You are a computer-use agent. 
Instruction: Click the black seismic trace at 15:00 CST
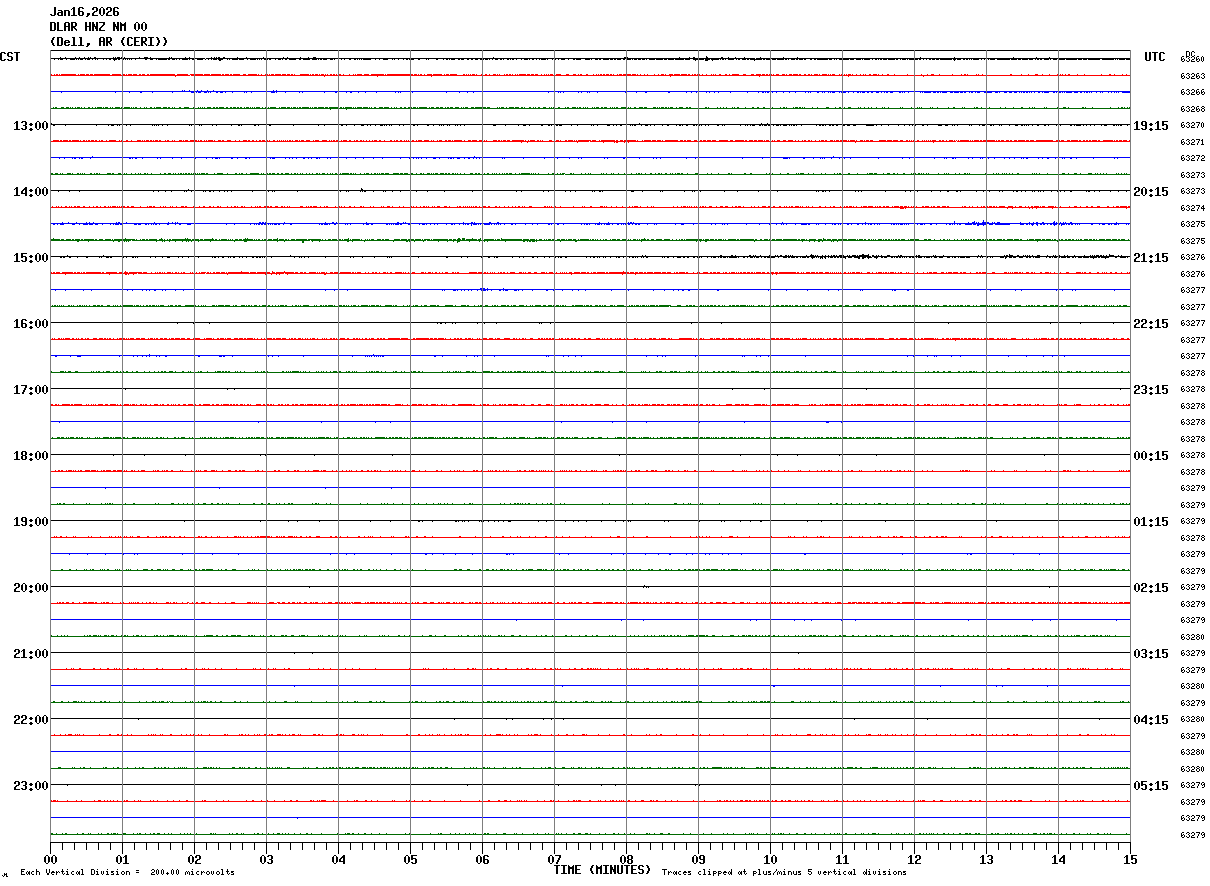click(590, 257)
